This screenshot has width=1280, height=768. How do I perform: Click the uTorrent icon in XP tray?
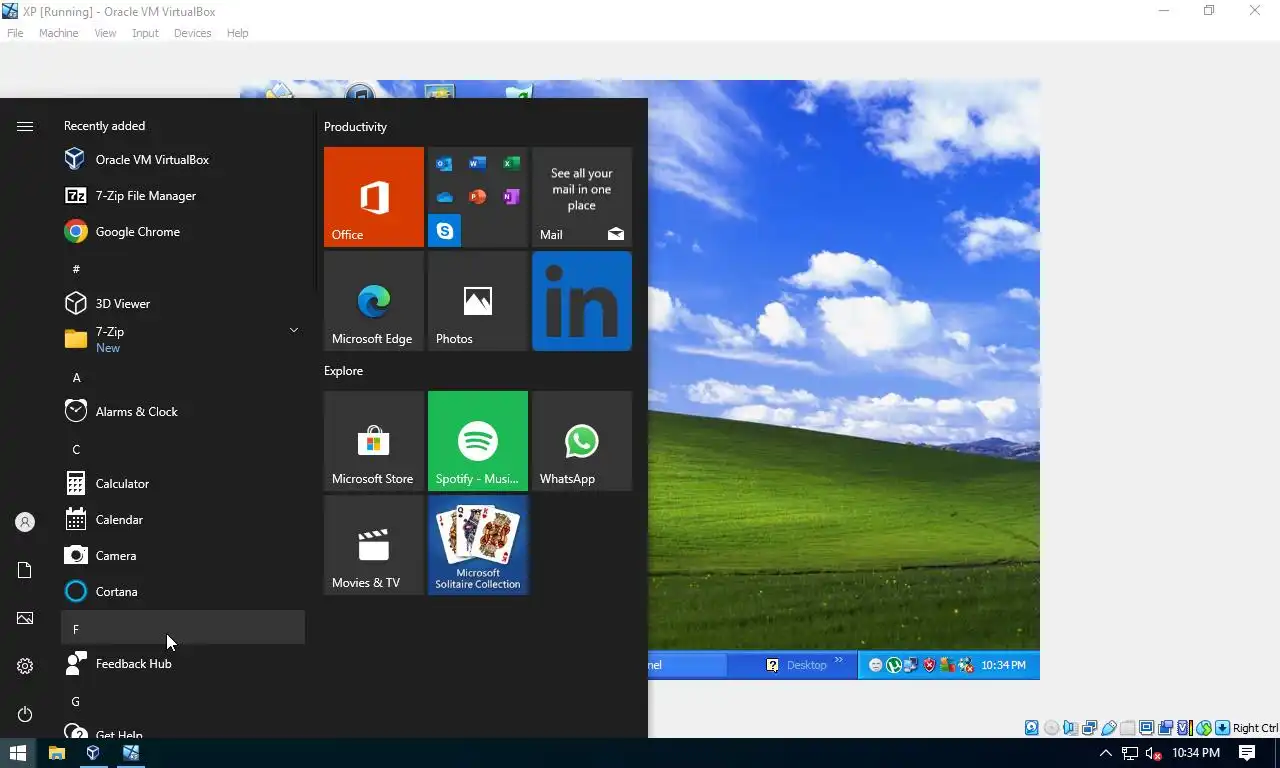tap(894, 665)
